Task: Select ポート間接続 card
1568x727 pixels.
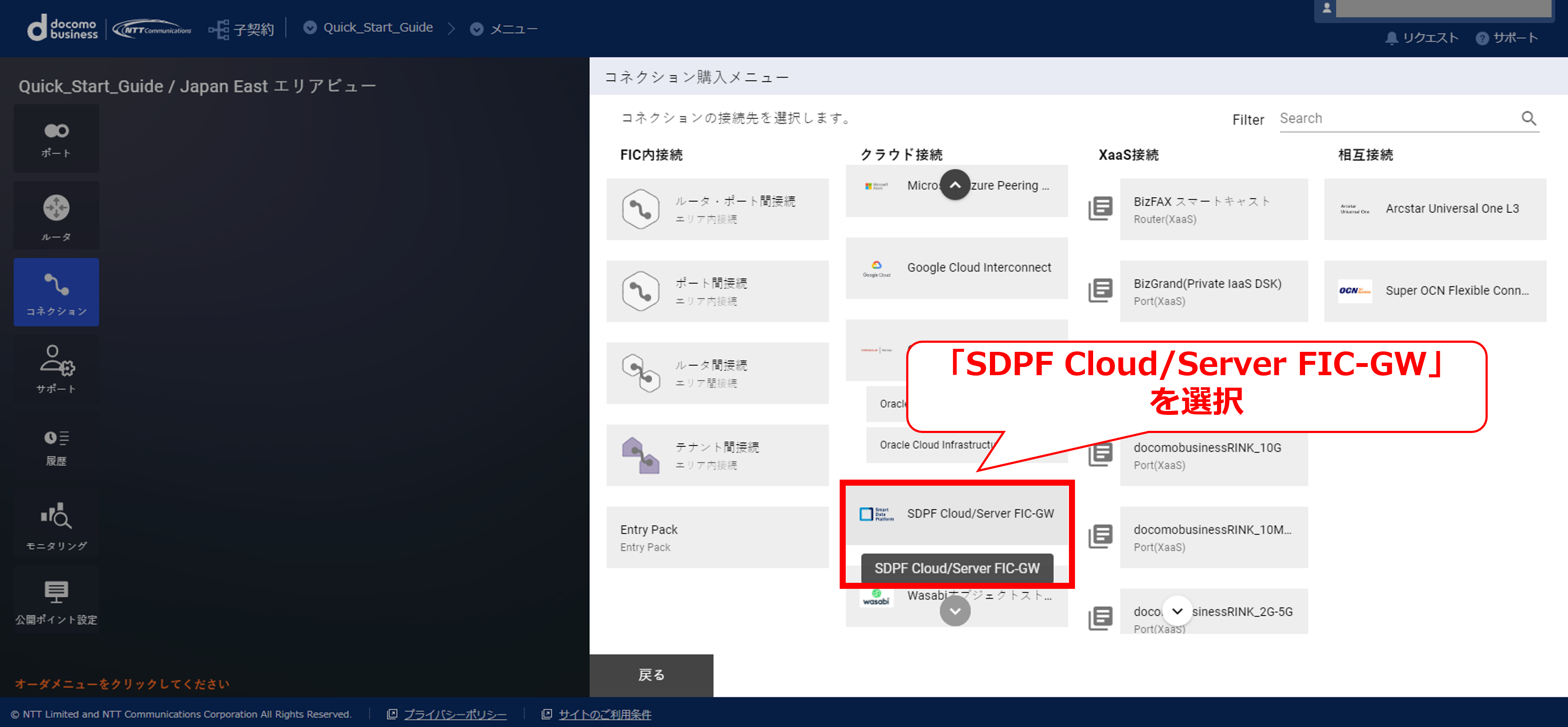Action: pos(717,291)
